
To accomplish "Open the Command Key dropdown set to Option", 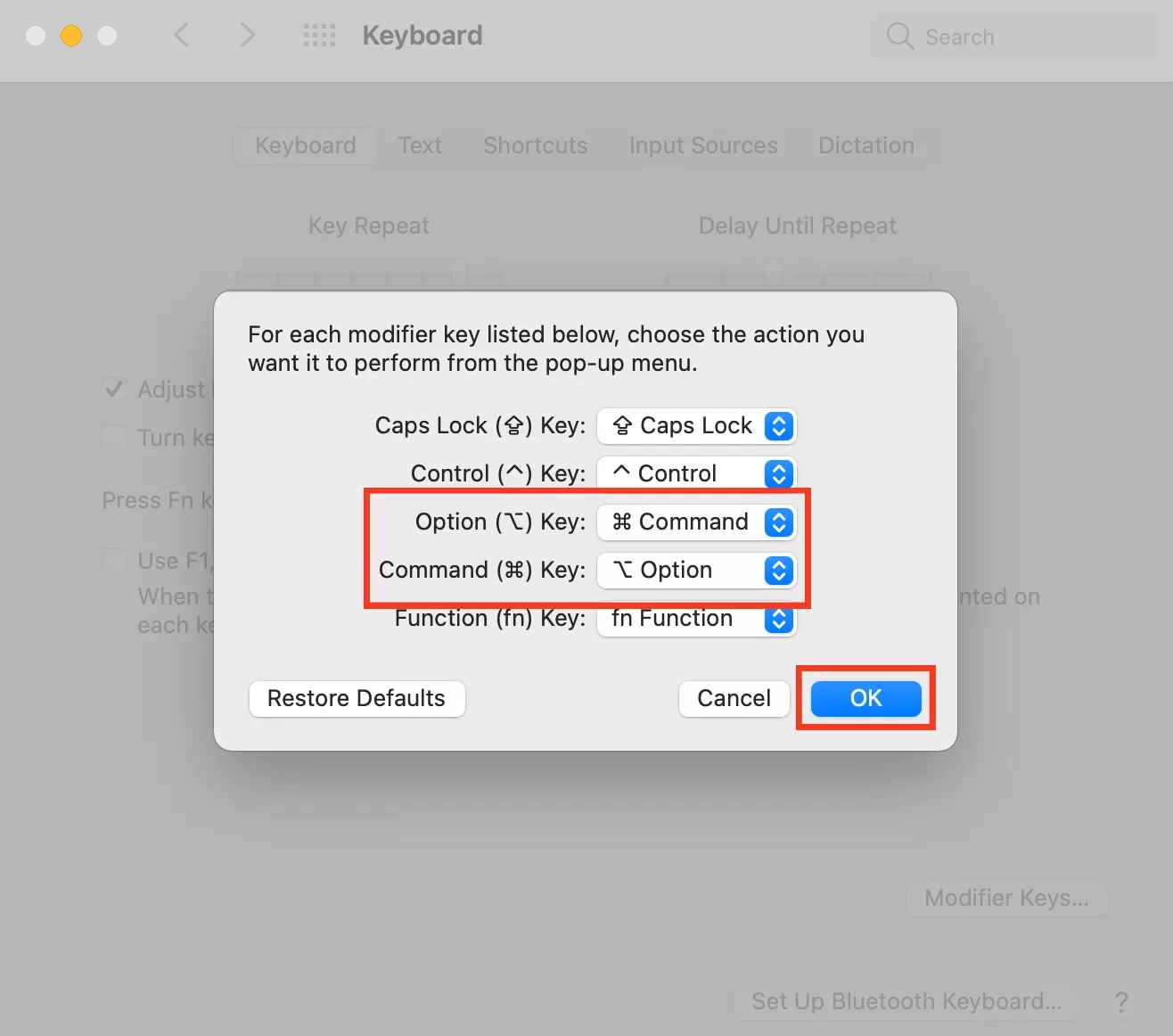I will tap(696, 571).
